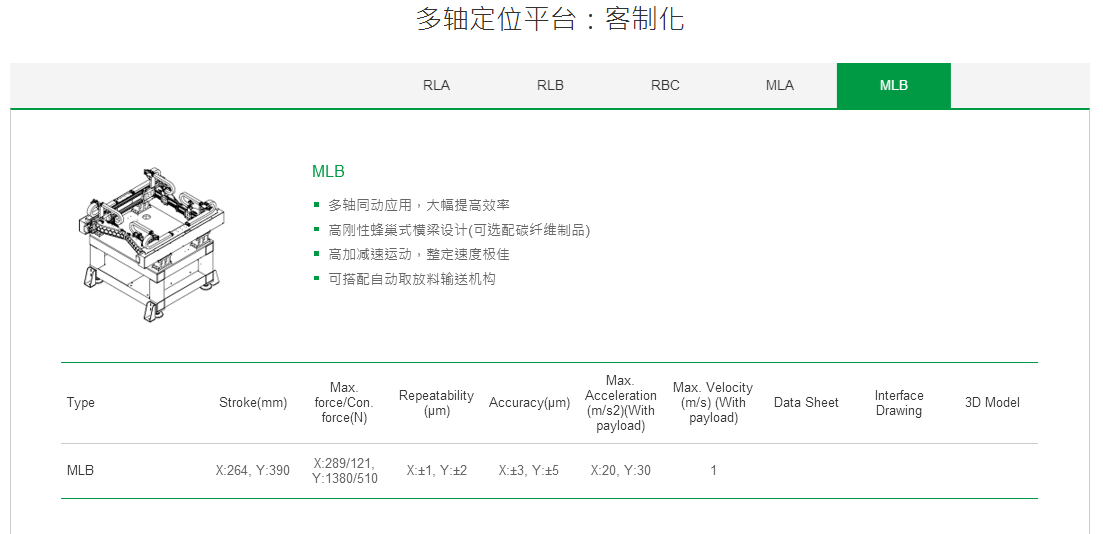This screenshot has height=534, width=1103.
Task: Click the active green MLB tab
Action: click(893, 85)
